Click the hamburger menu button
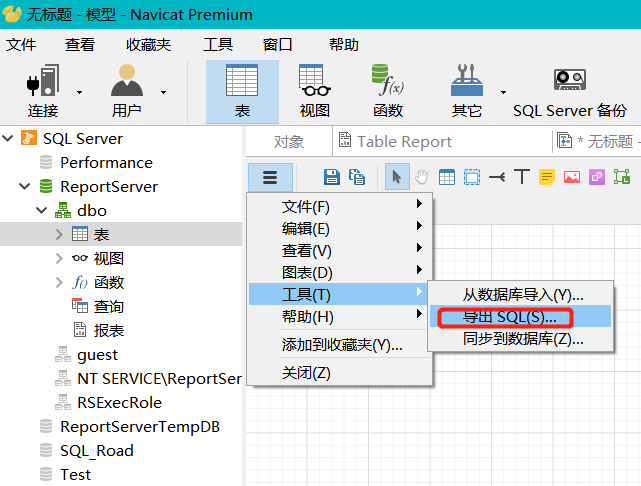The height and width of the screenshot is (486, 641). pos(270,177)
